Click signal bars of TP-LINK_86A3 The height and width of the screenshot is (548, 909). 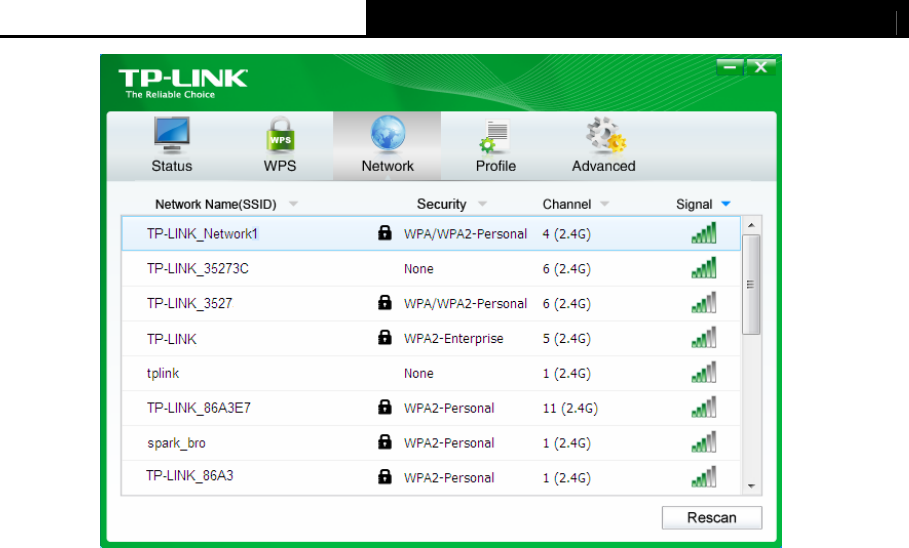(x=704, y=476)
